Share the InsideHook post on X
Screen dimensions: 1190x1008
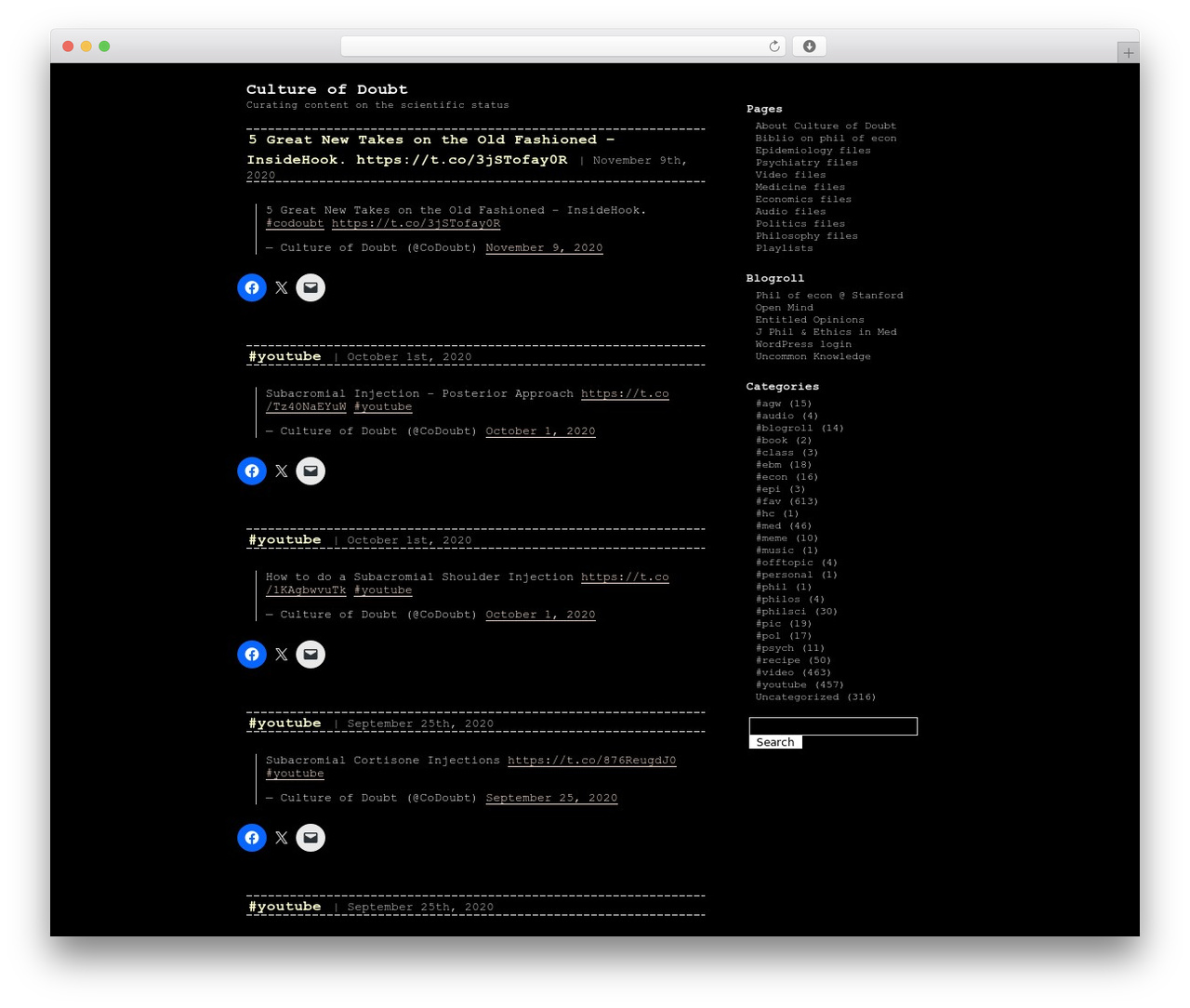[282, 287]
